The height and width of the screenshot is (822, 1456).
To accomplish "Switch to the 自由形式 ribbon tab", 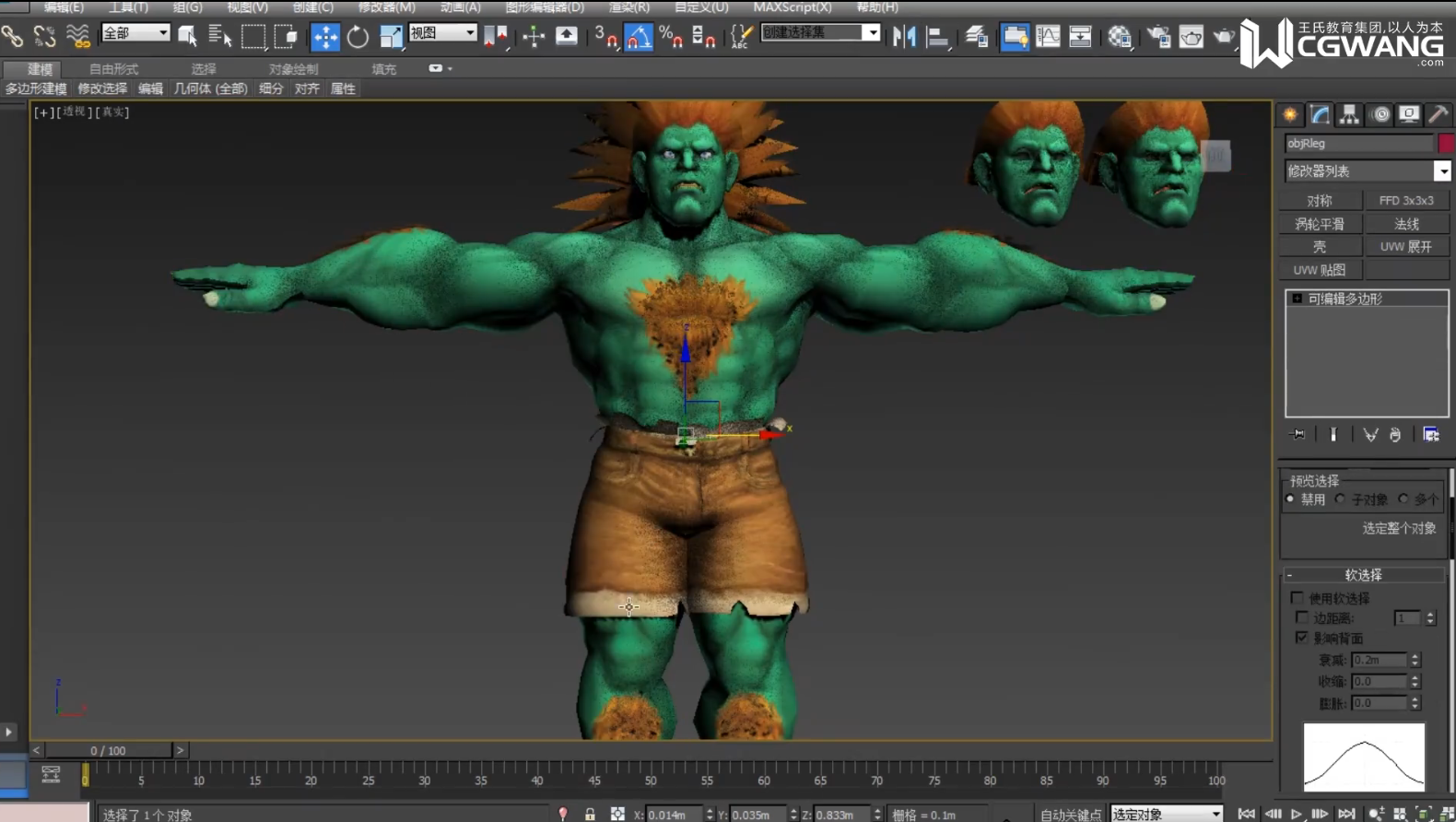I will pos(113,69).
